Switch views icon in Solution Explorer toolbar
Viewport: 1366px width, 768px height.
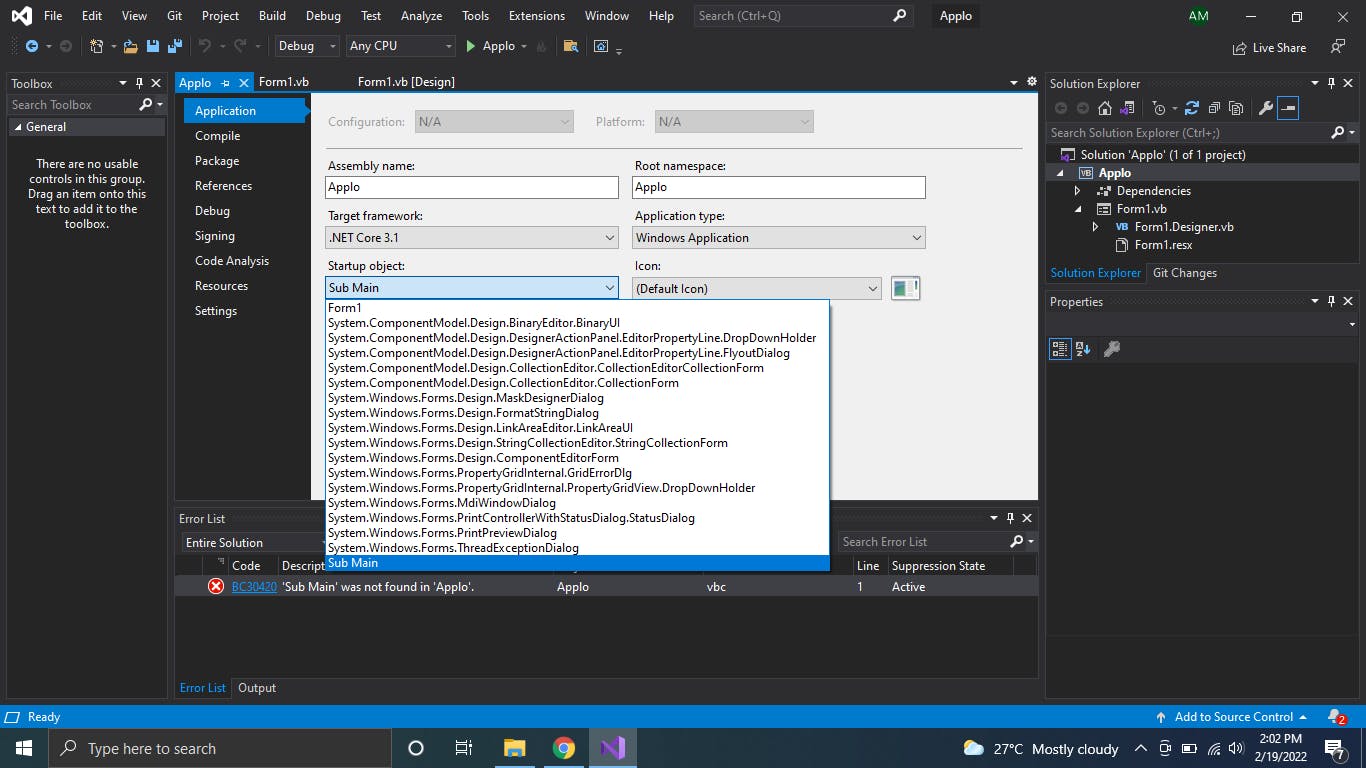[x=1127, y=108]
